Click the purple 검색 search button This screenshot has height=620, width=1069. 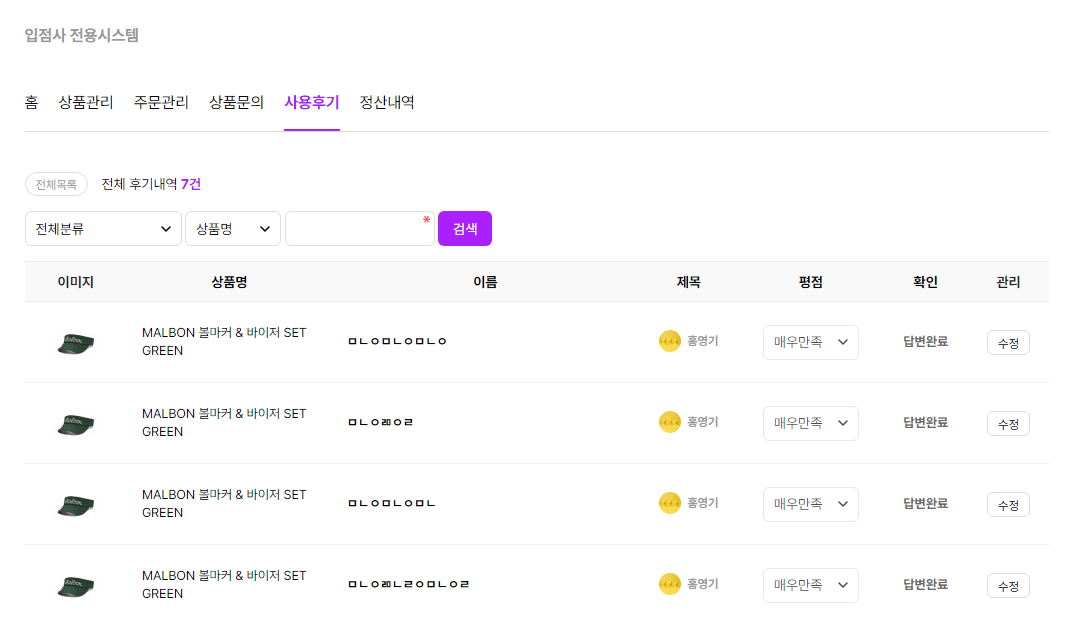(x=465, y=228)
